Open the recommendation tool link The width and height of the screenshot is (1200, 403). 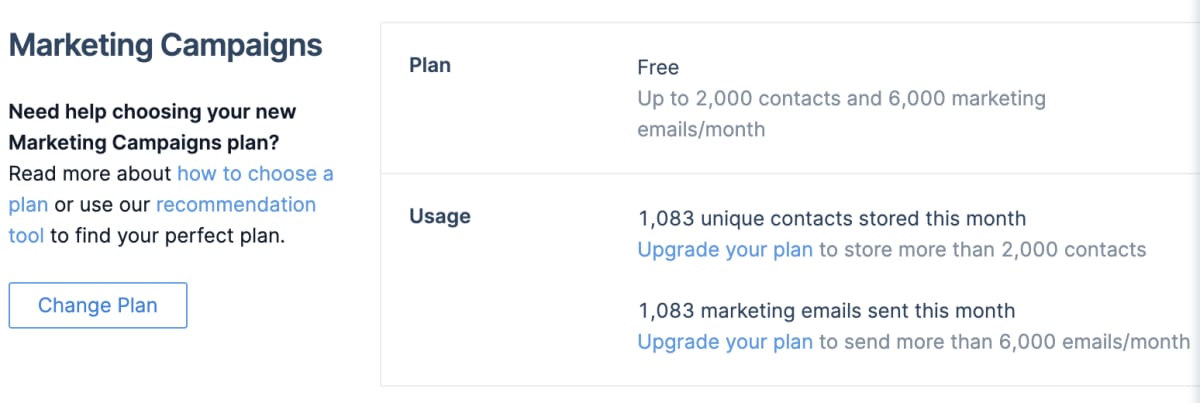click(235, 205)
